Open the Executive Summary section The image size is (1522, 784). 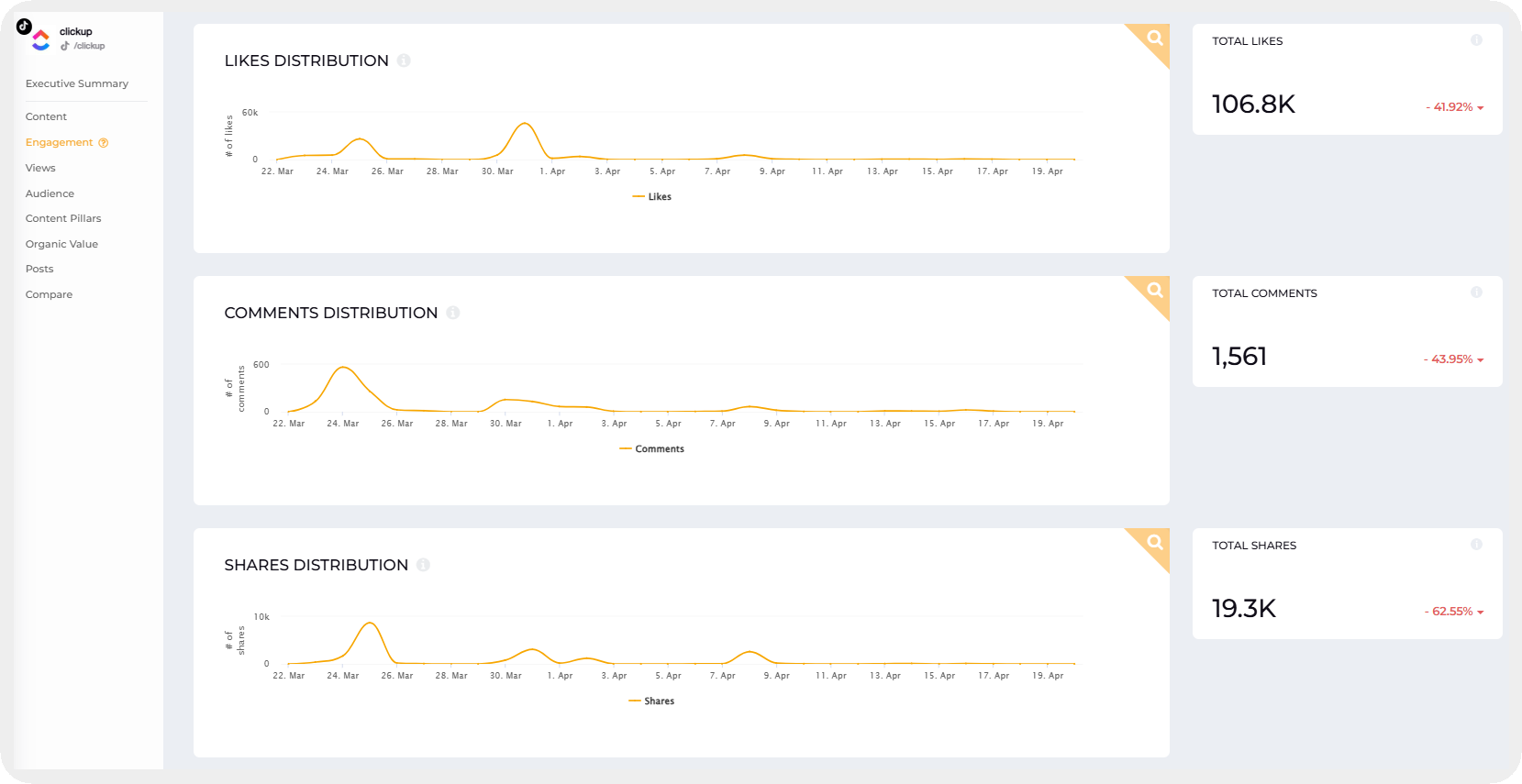pyautogui.click(x=77, y=83)
